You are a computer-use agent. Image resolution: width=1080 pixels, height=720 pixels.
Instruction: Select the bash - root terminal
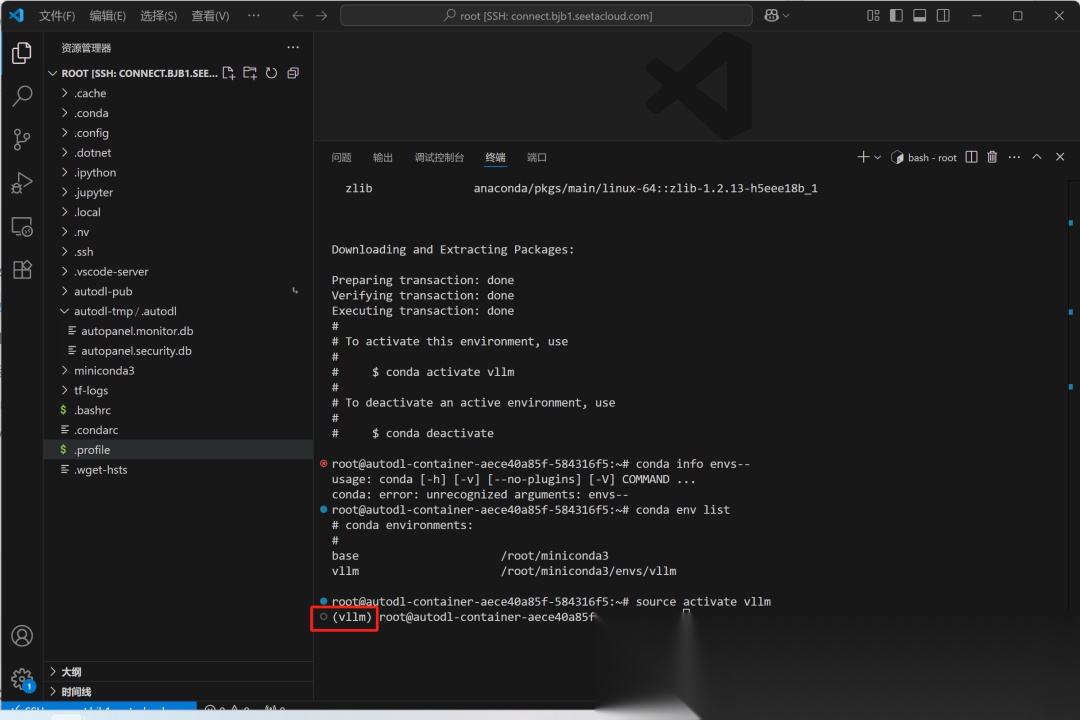coord(924,157)
